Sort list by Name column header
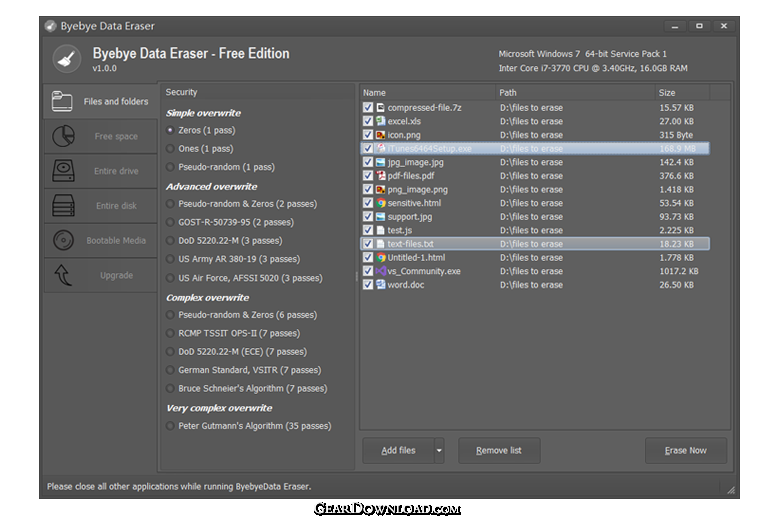The height and width of the screenshot is (517, 774). coord(427,92)
